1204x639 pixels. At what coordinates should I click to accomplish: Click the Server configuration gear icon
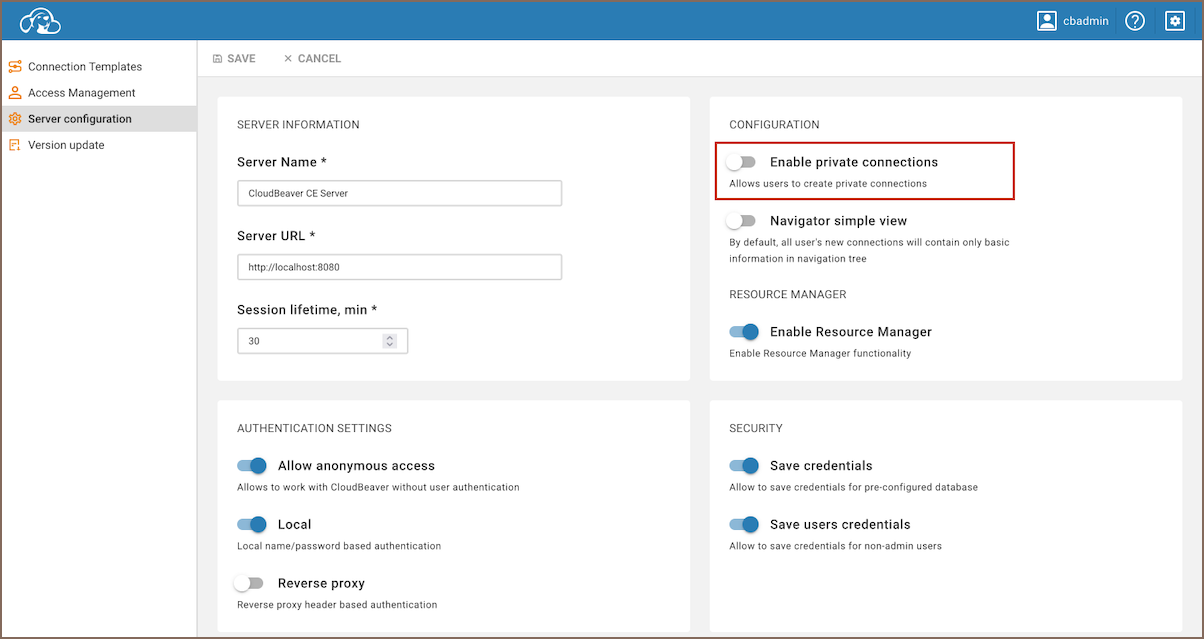(x=15, y=119)
